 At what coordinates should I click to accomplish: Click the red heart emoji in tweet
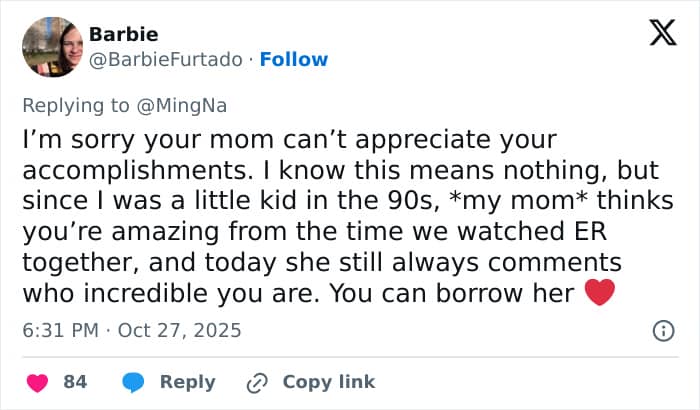tap(598, 295)
